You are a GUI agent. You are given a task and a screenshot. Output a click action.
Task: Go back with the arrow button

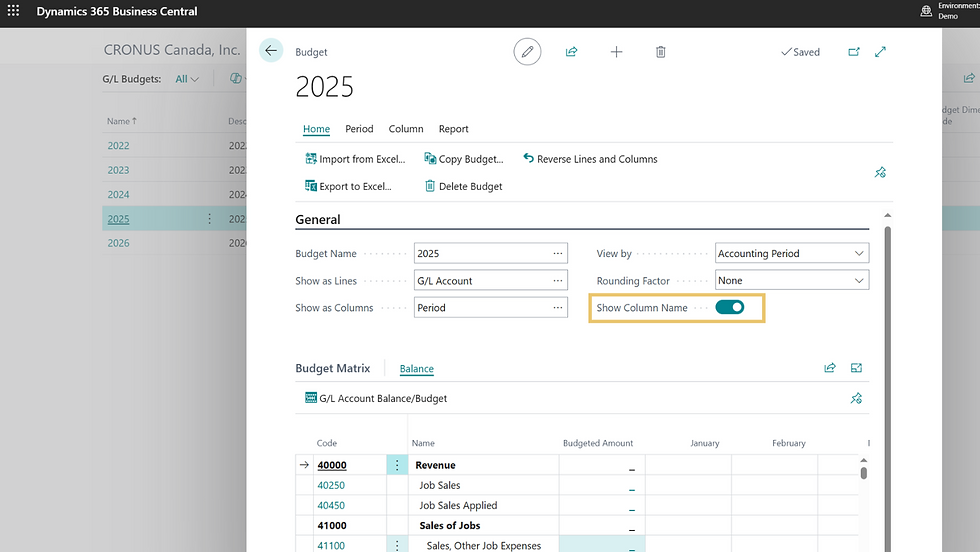(271, 51)
